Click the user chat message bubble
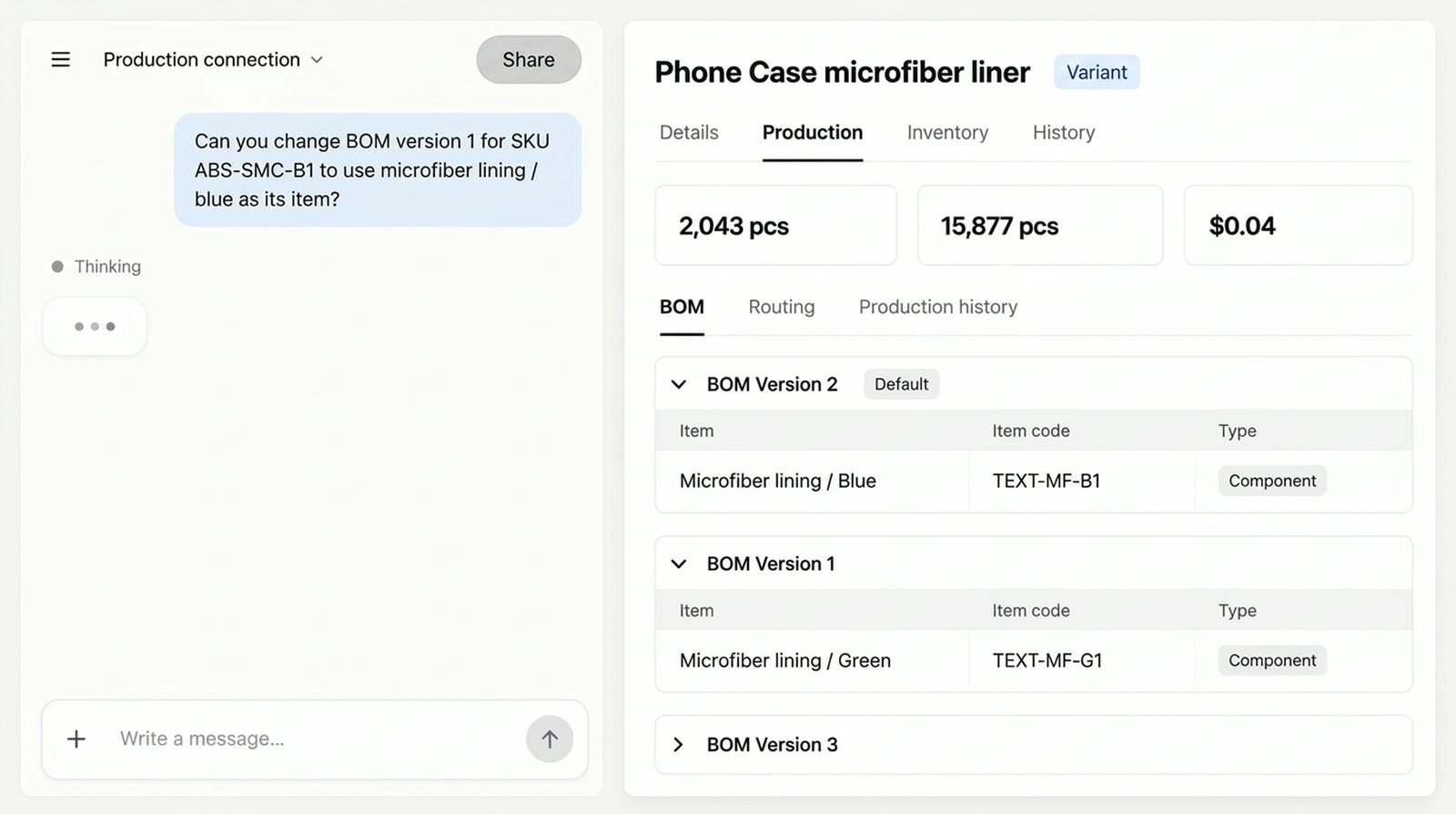Viewport: 1456px width, 814px height. (378, 170)
